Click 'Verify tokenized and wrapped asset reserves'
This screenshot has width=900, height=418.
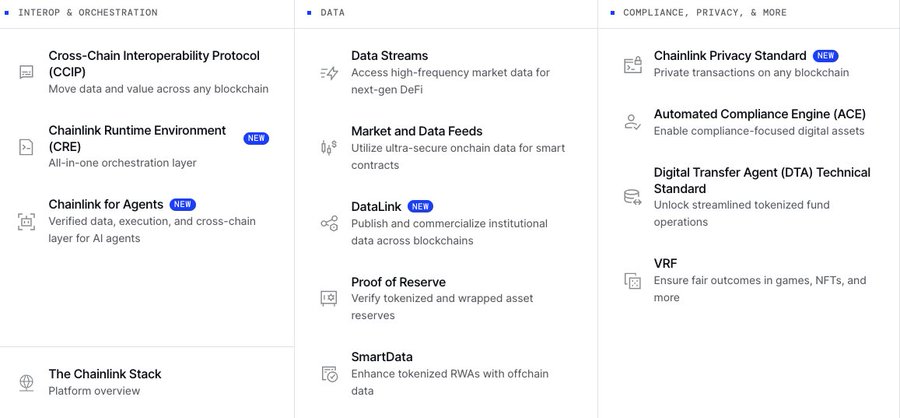pos(442,307)
